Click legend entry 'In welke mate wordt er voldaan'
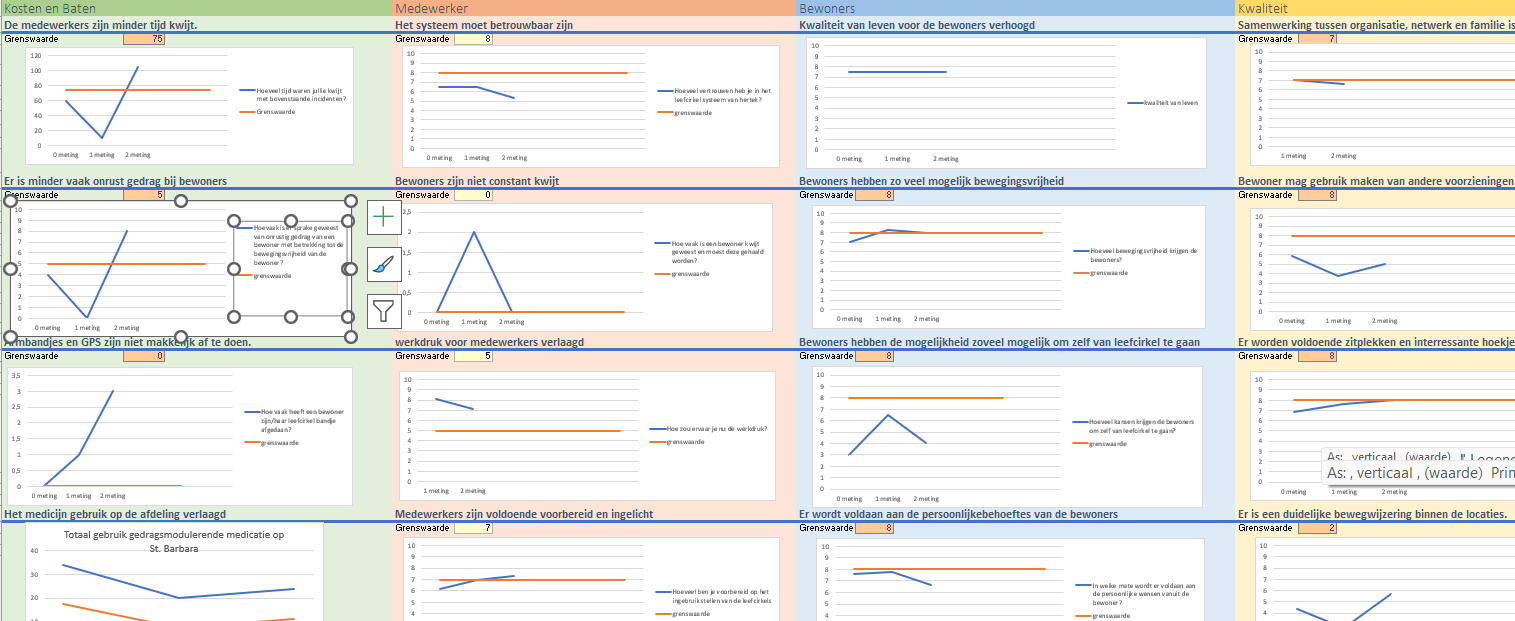This screenshot has width=1515, height=621. [x=1138, y=594]
